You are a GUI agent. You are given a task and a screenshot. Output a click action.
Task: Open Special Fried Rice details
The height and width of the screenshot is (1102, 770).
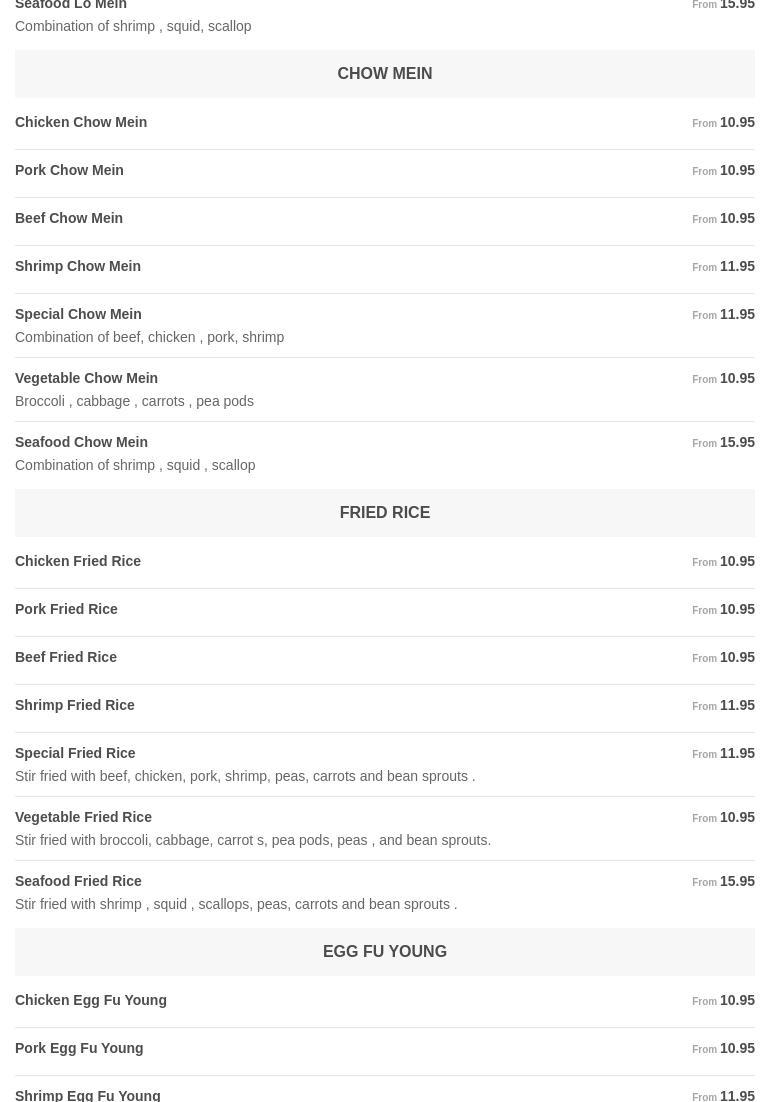[x=75, y=753]
